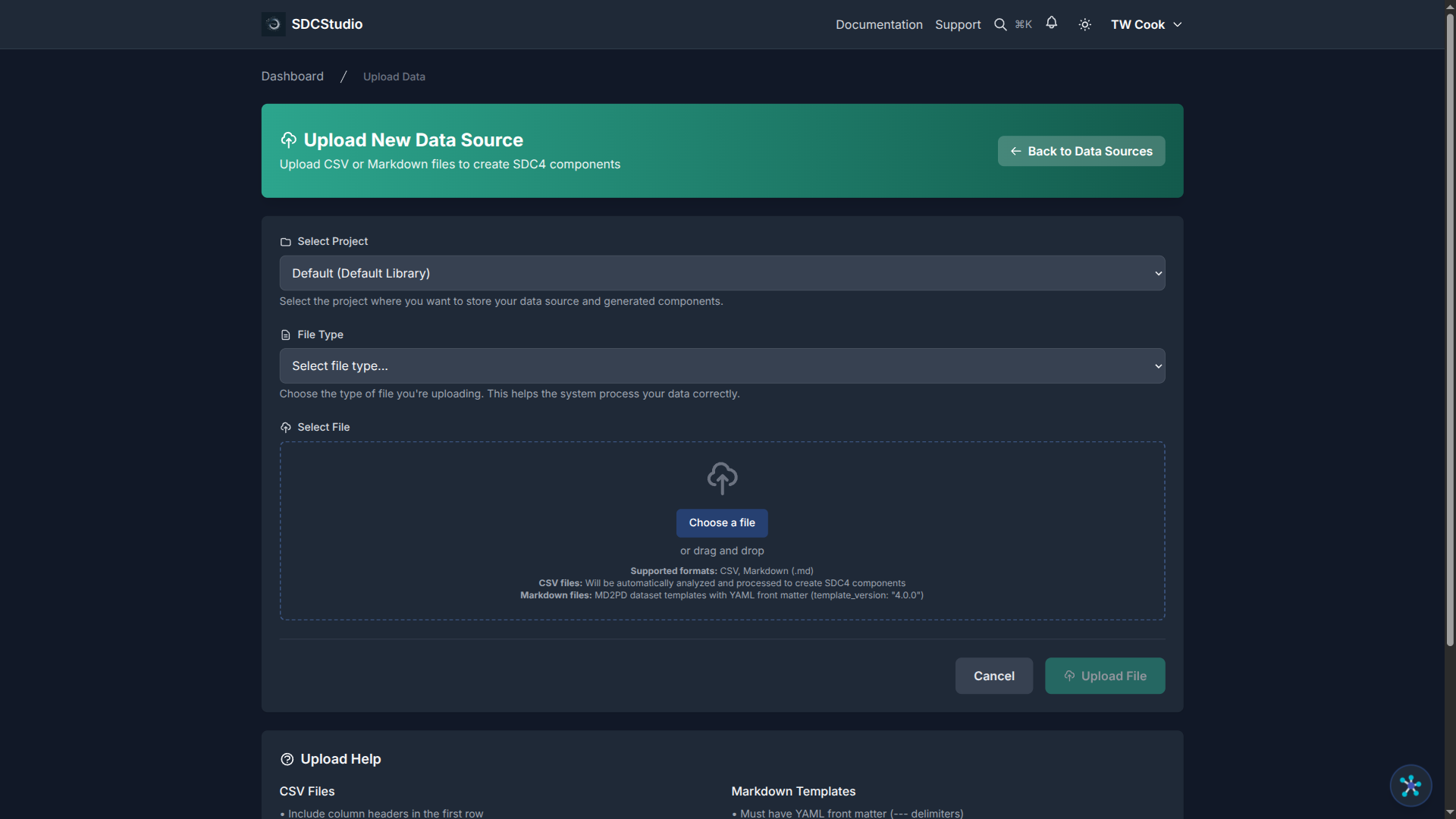This screenshot has width=1456, height=819.
Task: Expand the TW Cook account menu
Action: (1145, 24)
